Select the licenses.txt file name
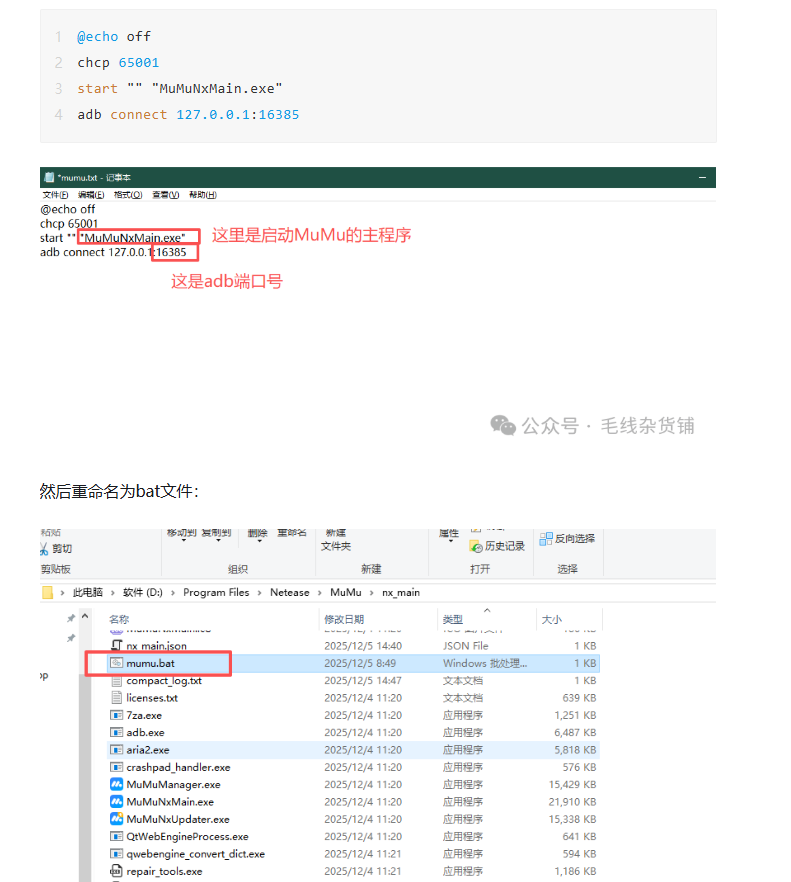Image resolution: width=791 pixels, height=882 pixels. [x=152, y=698]
